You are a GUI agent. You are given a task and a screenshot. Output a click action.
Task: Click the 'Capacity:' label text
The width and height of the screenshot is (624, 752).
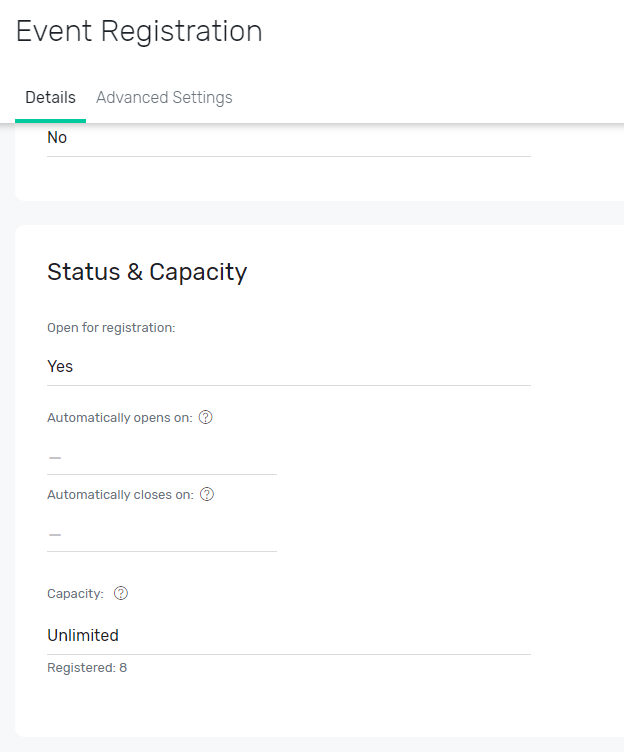coord(75,594)
